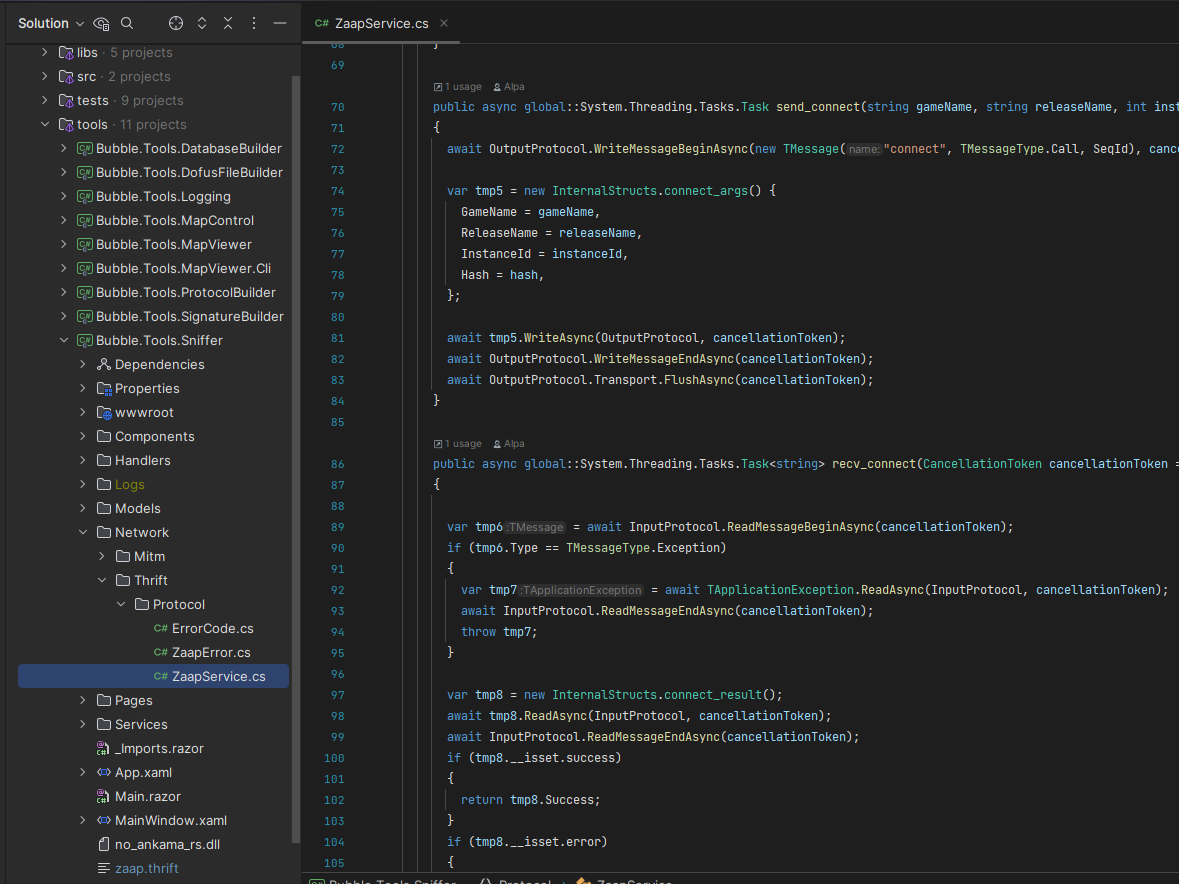Collapse Bubble.Tools.Sniffer project
Screen dimensions: 1179x884
coord(64,341)
